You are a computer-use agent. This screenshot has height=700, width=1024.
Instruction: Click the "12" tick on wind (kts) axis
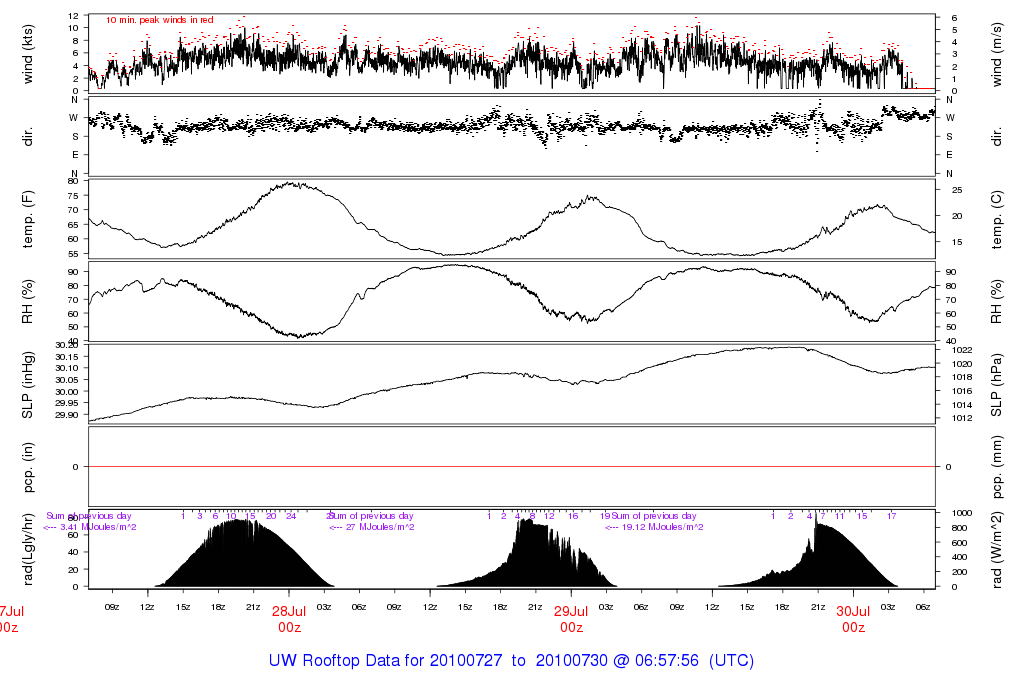[73, 16]
